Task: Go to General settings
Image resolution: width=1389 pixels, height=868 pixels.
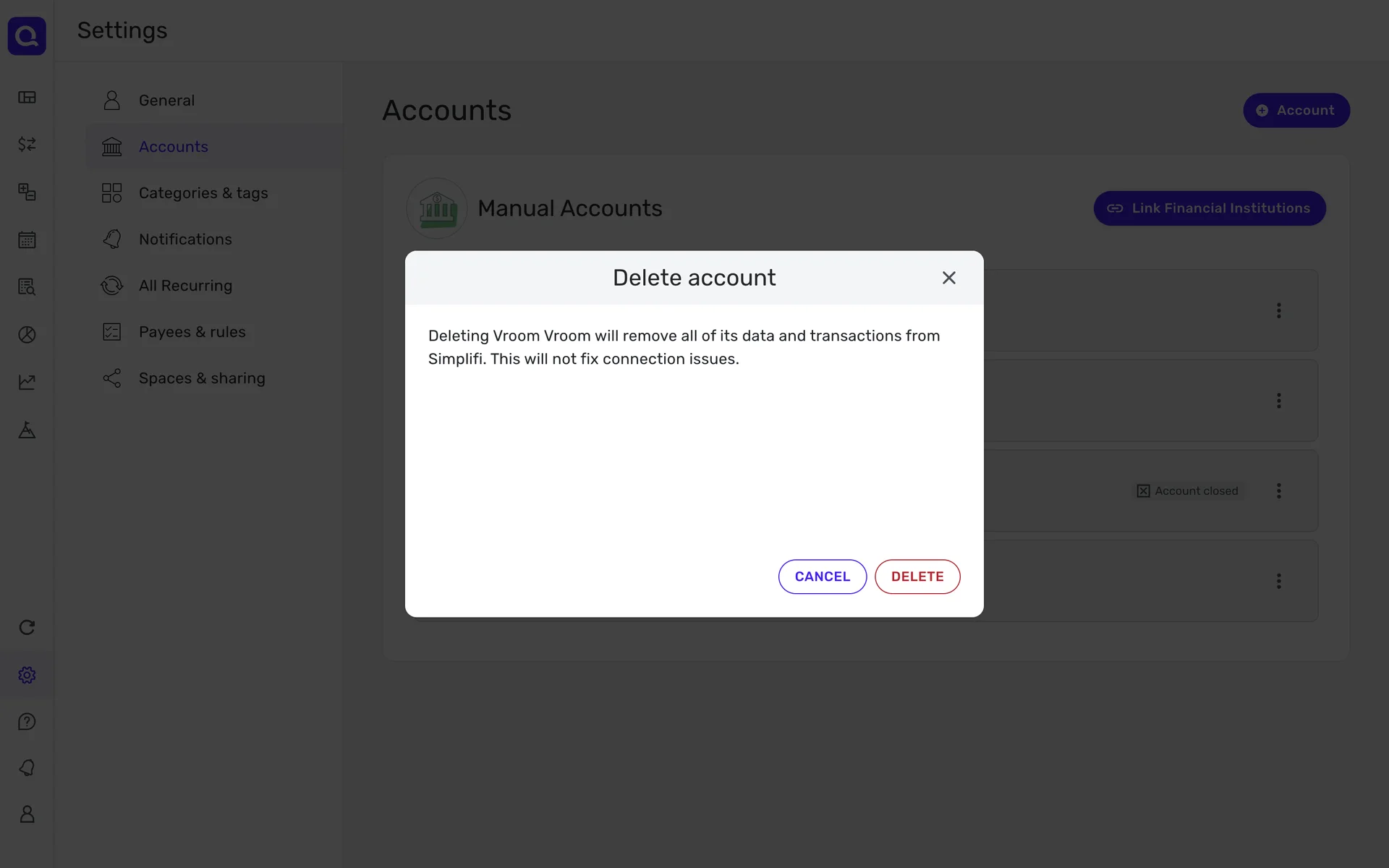Action: click(166, 101)
